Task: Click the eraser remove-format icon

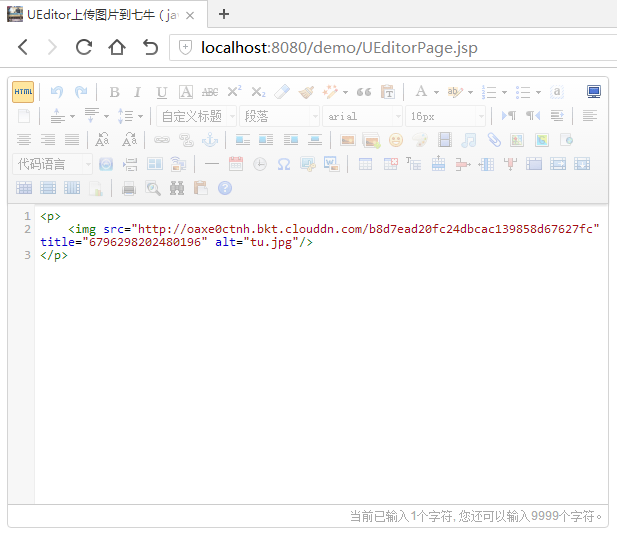Action: (282, 92)
